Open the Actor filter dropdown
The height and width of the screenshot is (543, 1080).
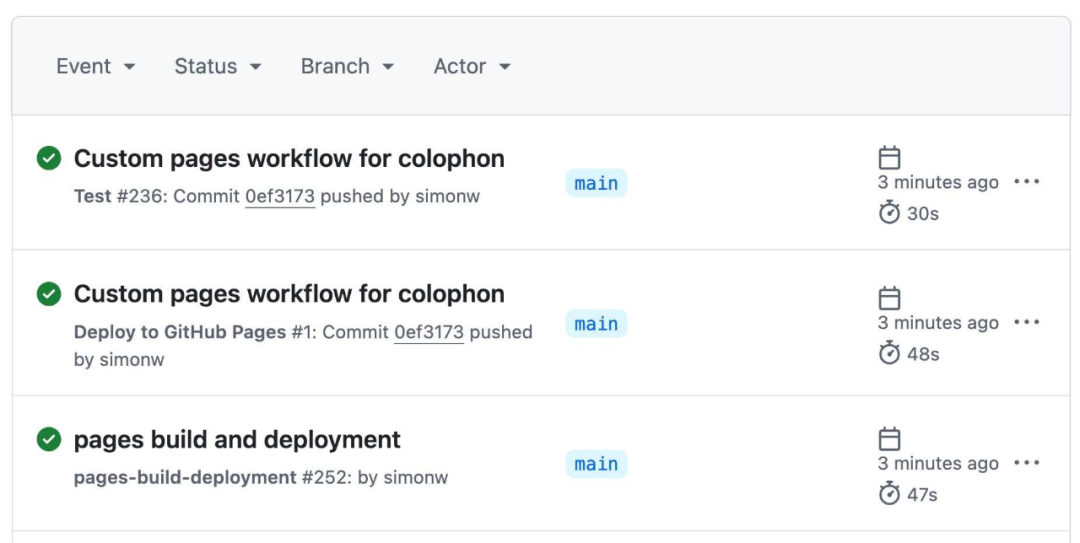tap(472, 66)
